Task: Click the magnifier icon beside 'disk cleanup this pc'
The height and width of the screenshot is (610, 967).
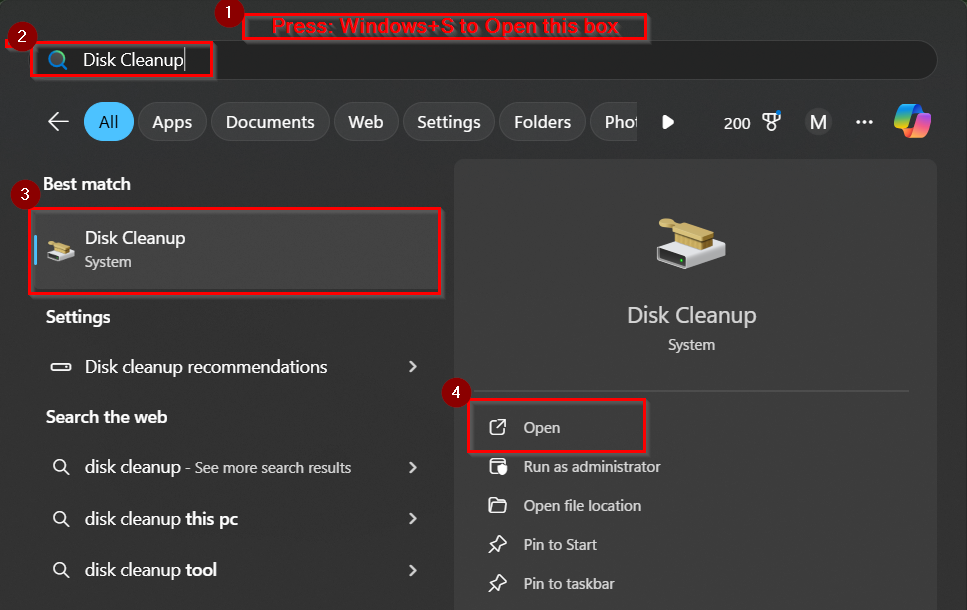Action: [60, 519]
